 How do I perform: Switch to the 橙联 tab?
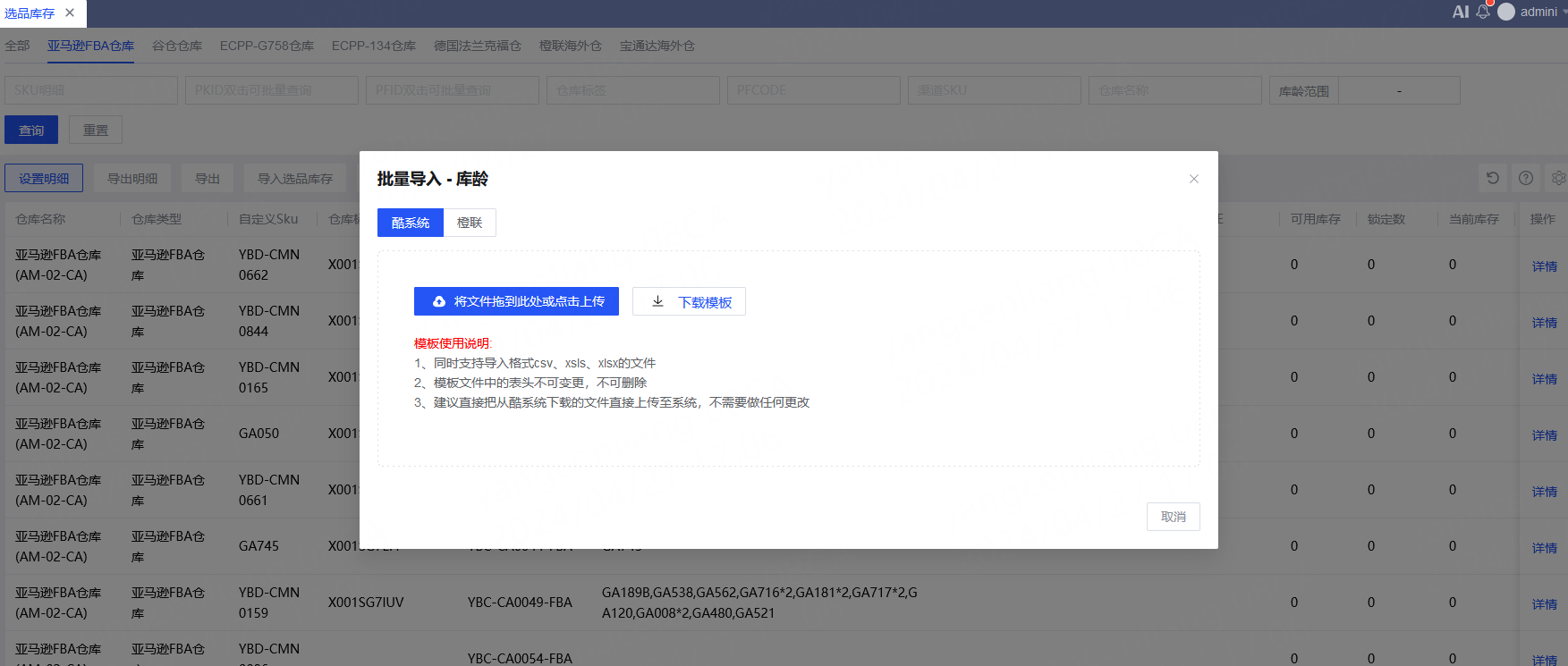pyautogui.click(x=470, y=223)
